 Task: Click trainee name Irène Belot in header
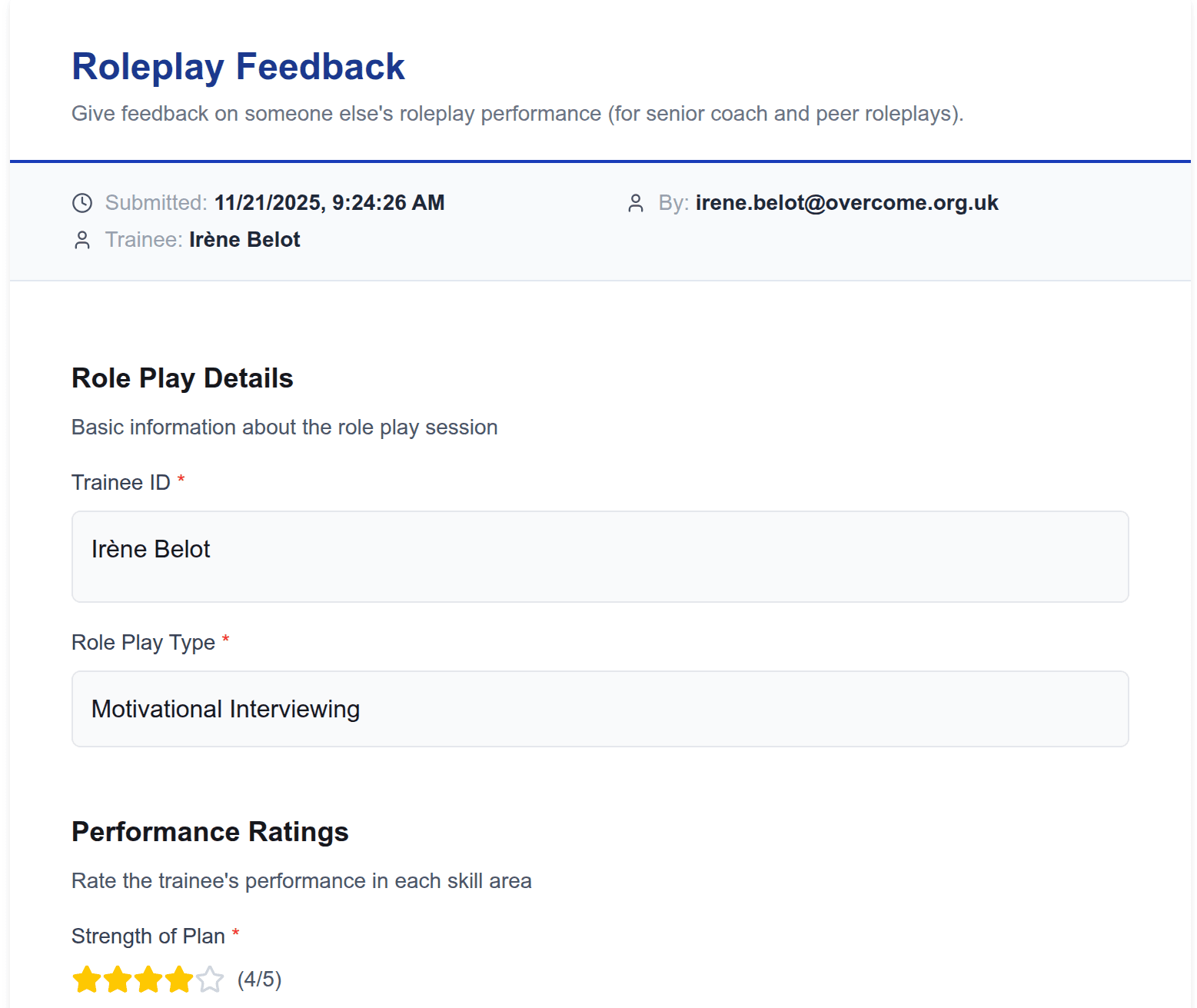point(244,240)
